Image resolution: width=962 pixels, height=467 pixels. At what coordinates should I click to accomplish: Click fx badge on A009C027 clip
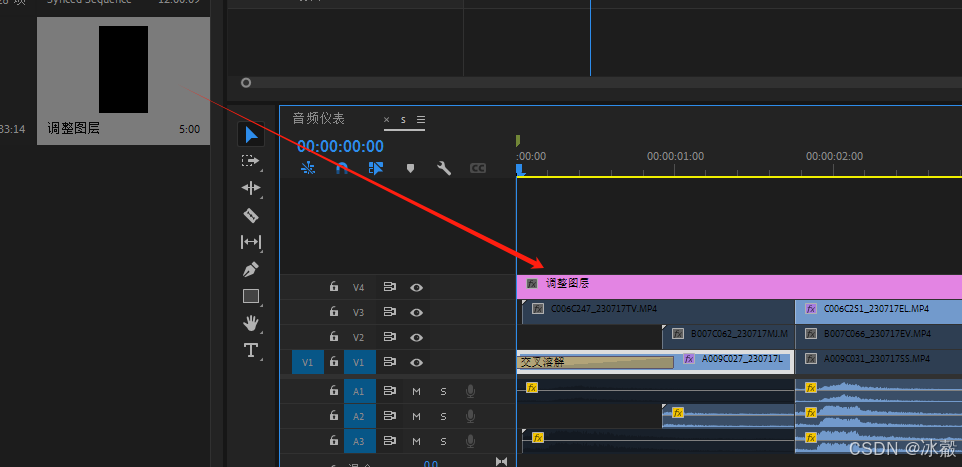(689, 358)
